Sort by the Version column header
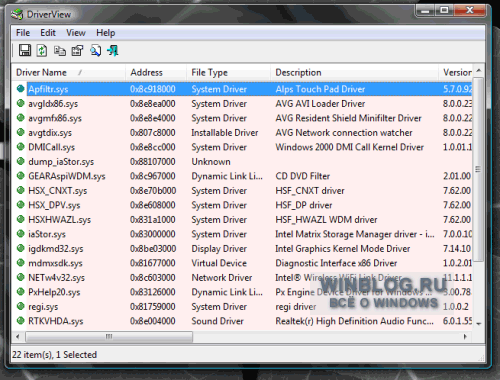 456,72
